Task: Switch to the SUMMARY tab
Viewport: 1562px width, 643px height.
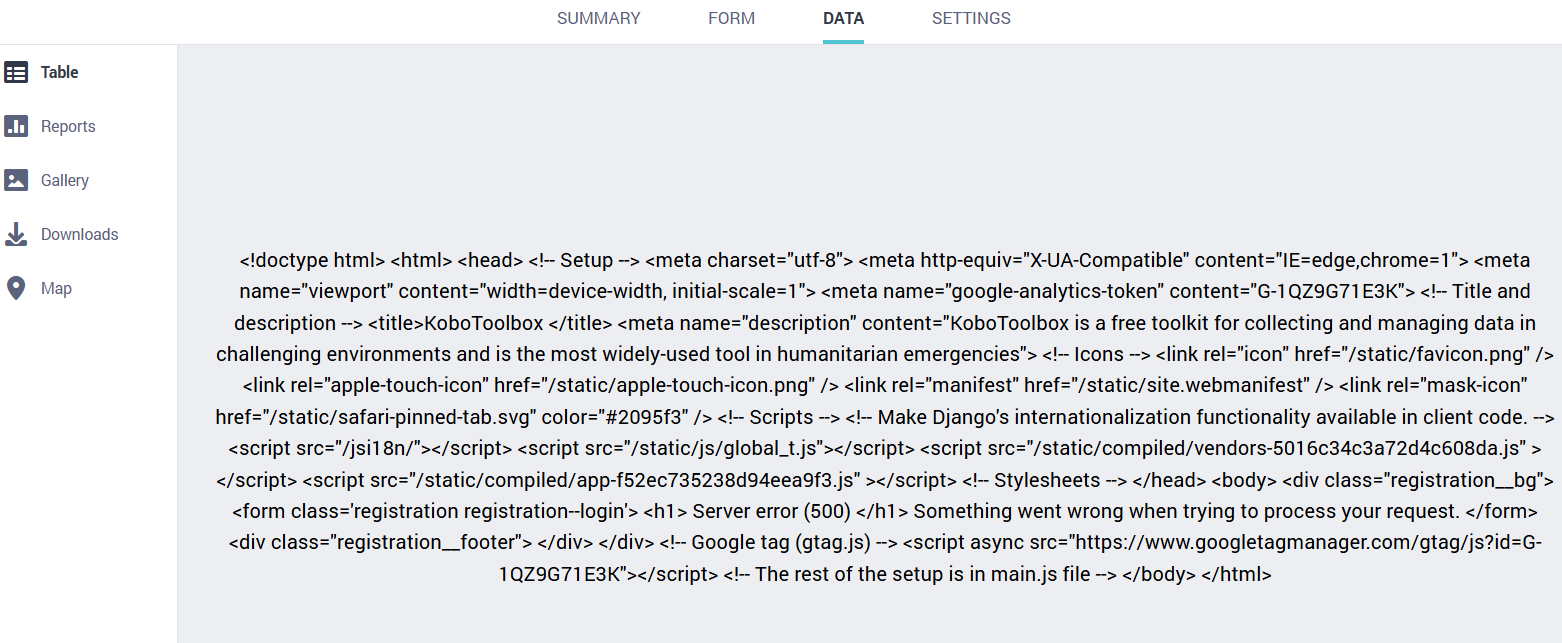Action: pyautogui.click(x=598, y=18)
